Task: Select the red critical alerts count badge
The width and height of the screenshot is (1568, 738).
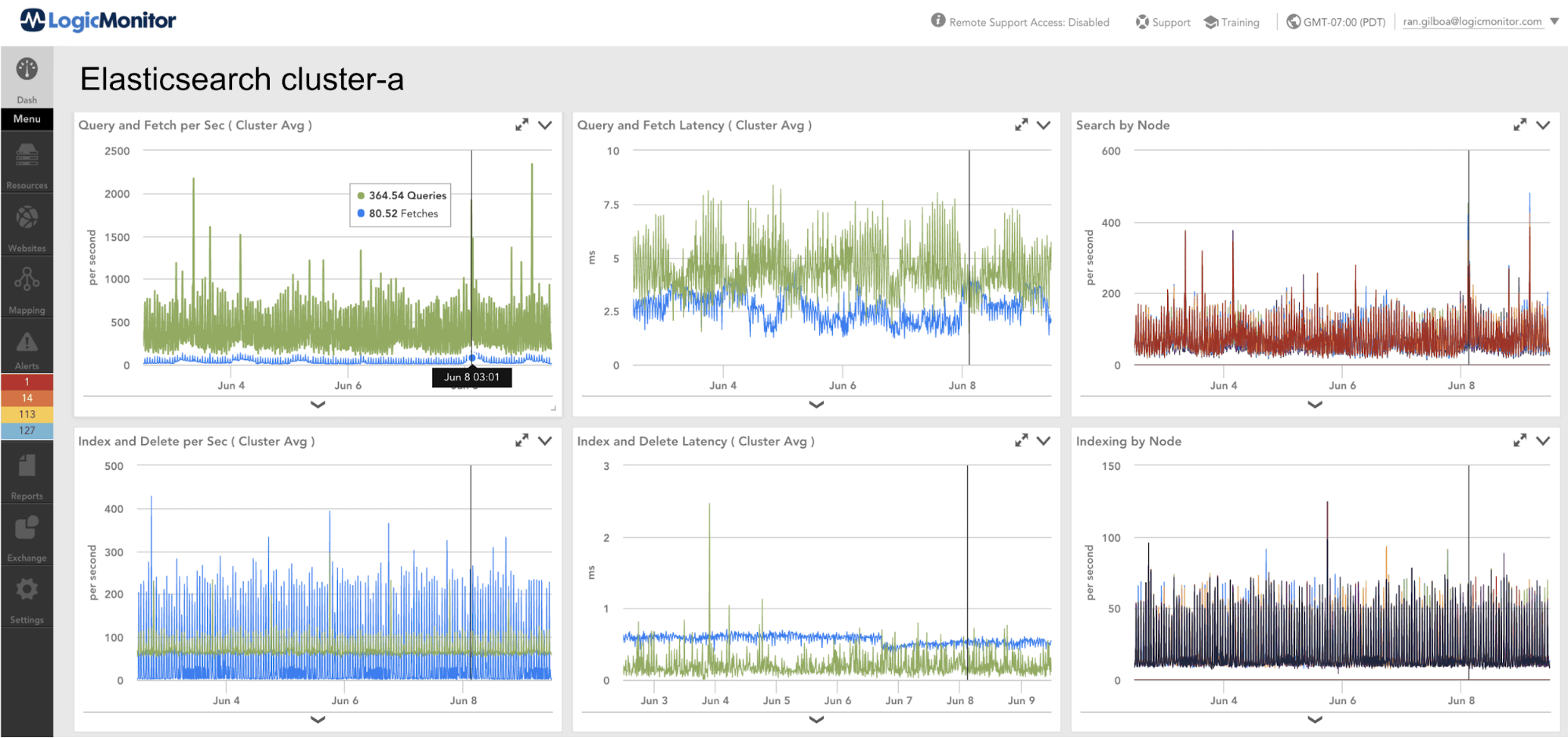Action: (x=27, y=382)
